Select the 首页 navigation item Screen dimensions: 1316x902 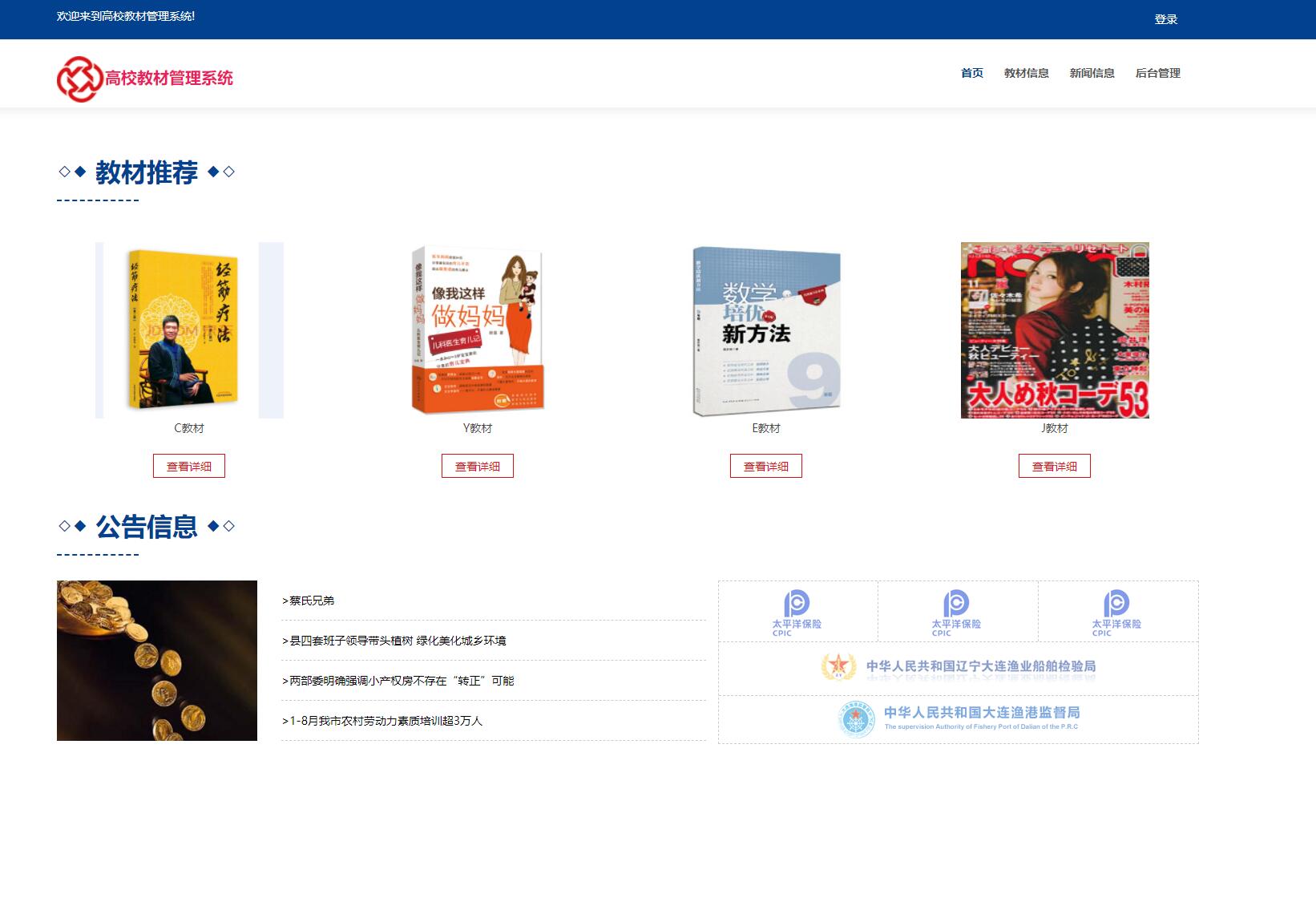(973, 73)
